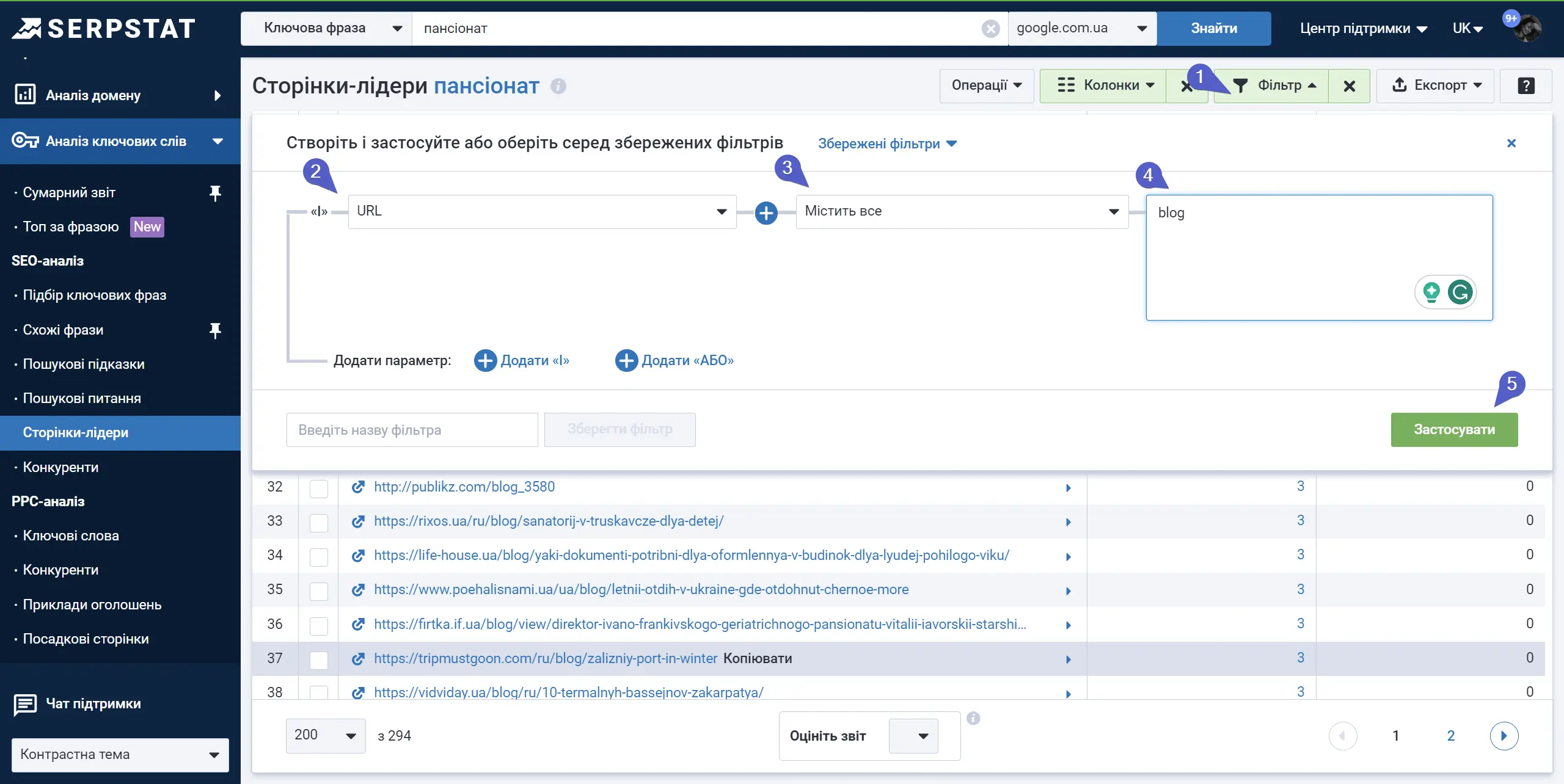The width and height of the screenshot is (1564, 784).
Task: Select checkbox for row 32
Action: 319,488
